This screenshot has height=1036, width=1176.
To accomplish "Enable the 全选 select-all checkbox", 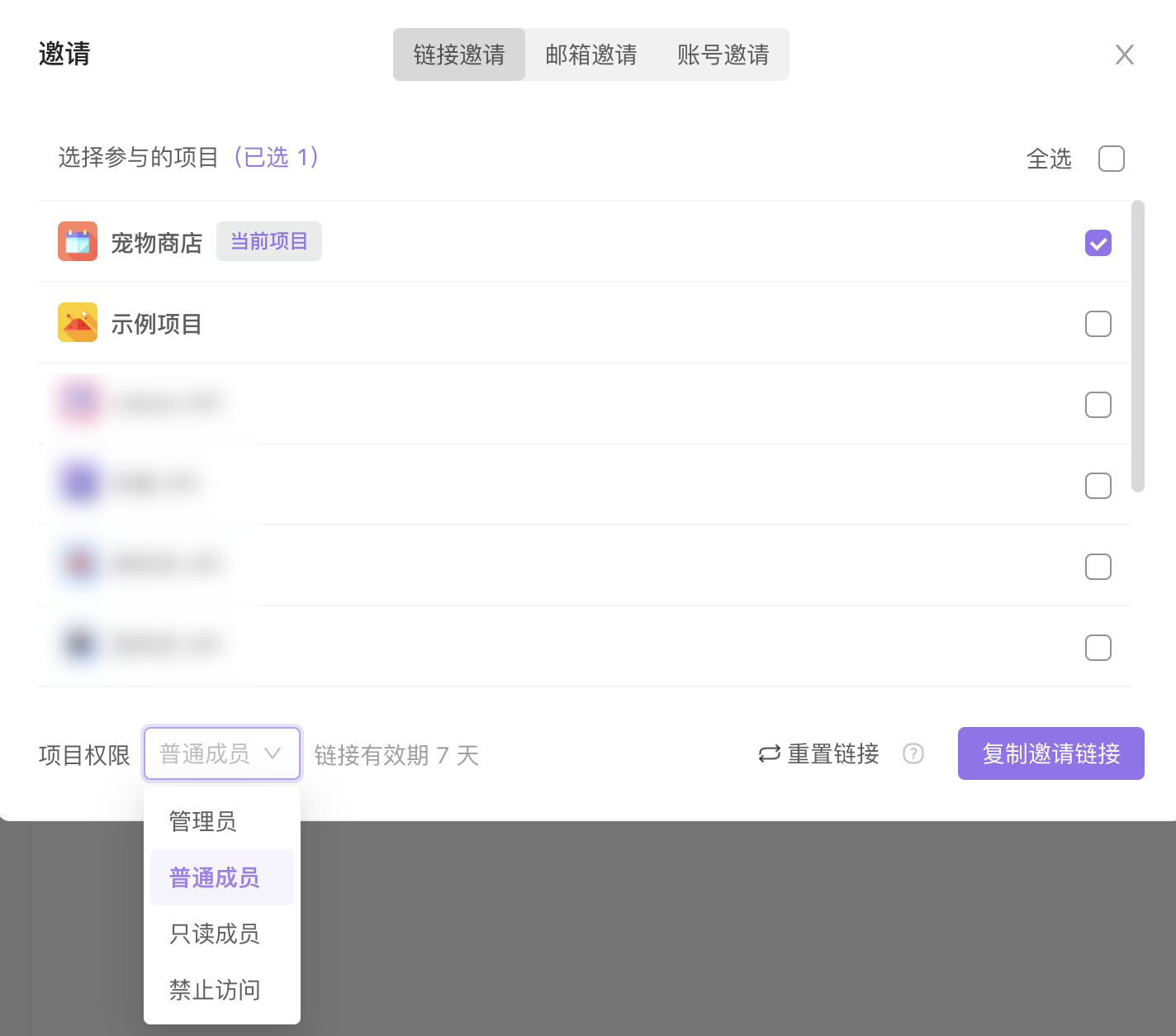I will (1111, 159).
